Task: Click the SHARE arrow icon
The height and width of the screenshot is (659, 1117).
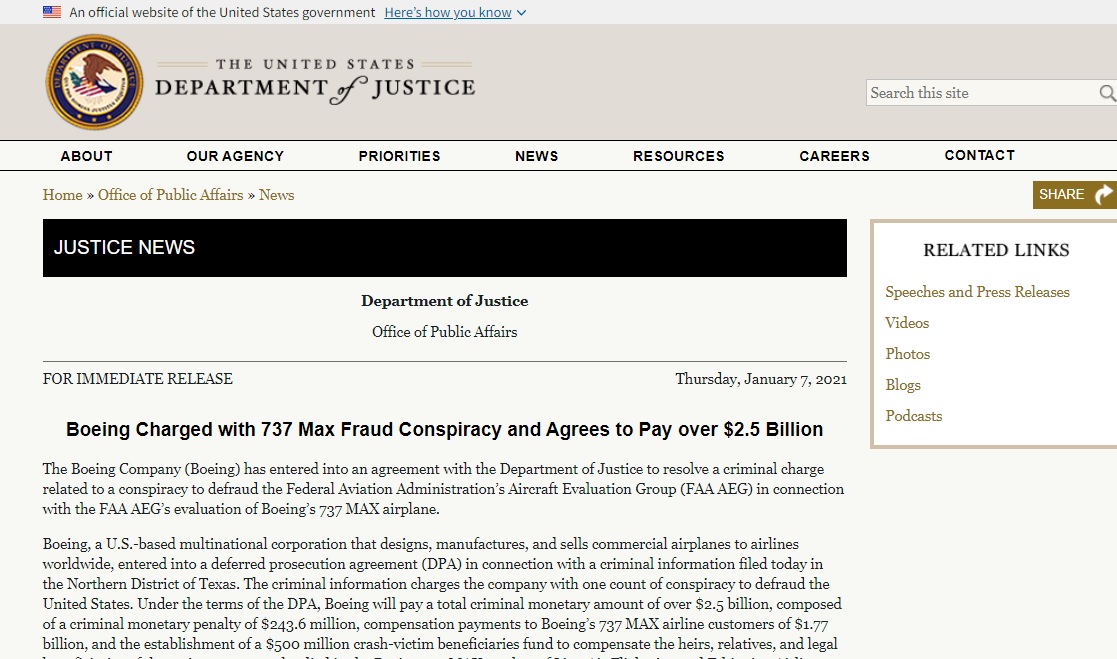Action: point(1103,194)
